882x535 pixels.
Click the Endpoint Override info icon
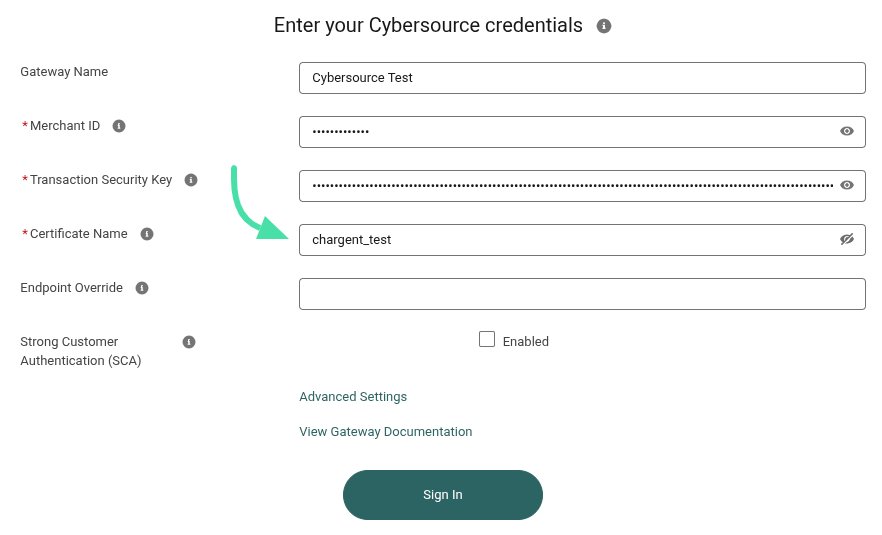pyautogui.click(x=142, y=288)
